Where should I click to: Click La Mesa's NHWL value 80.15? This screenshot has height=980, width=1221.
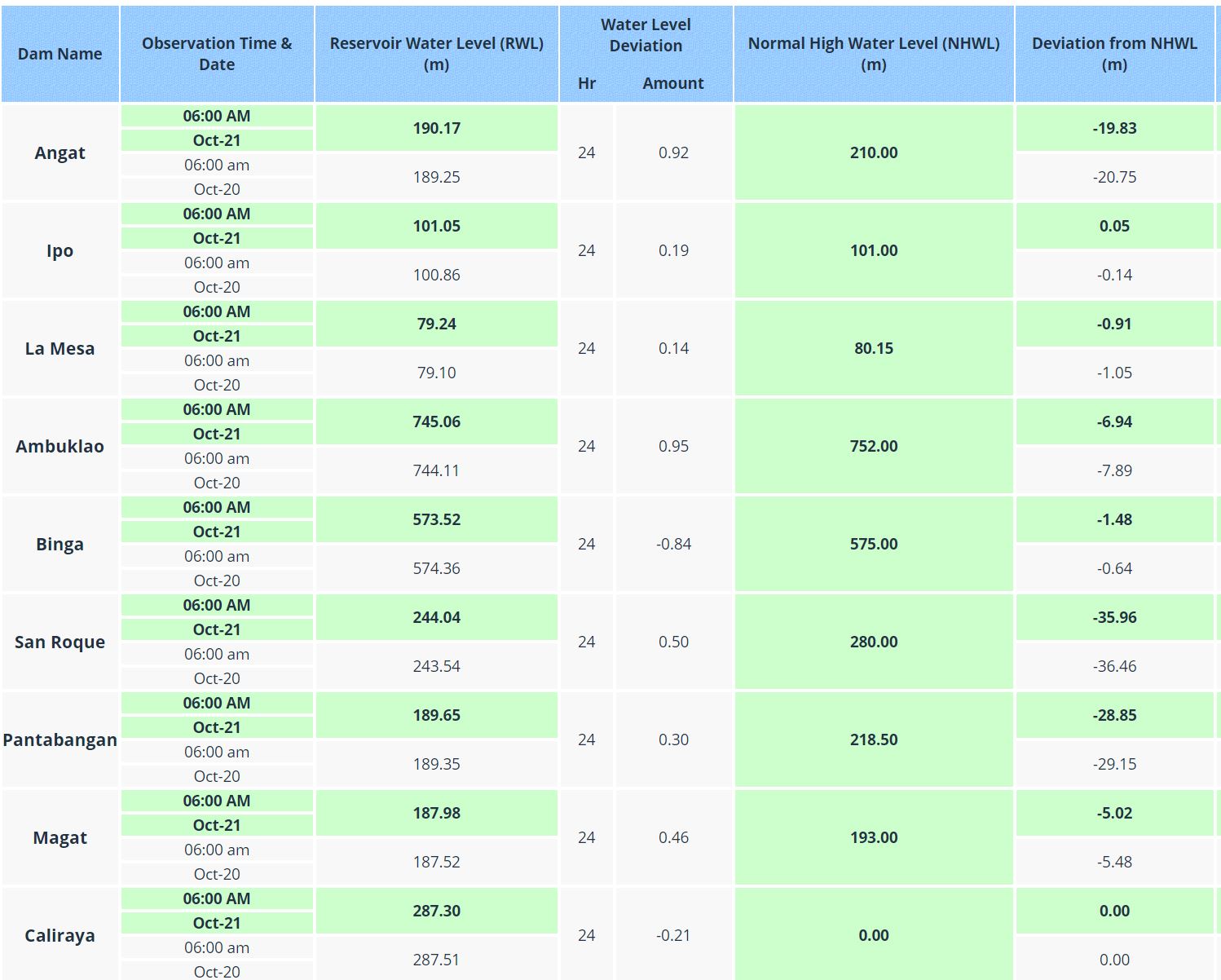[873, 348]
